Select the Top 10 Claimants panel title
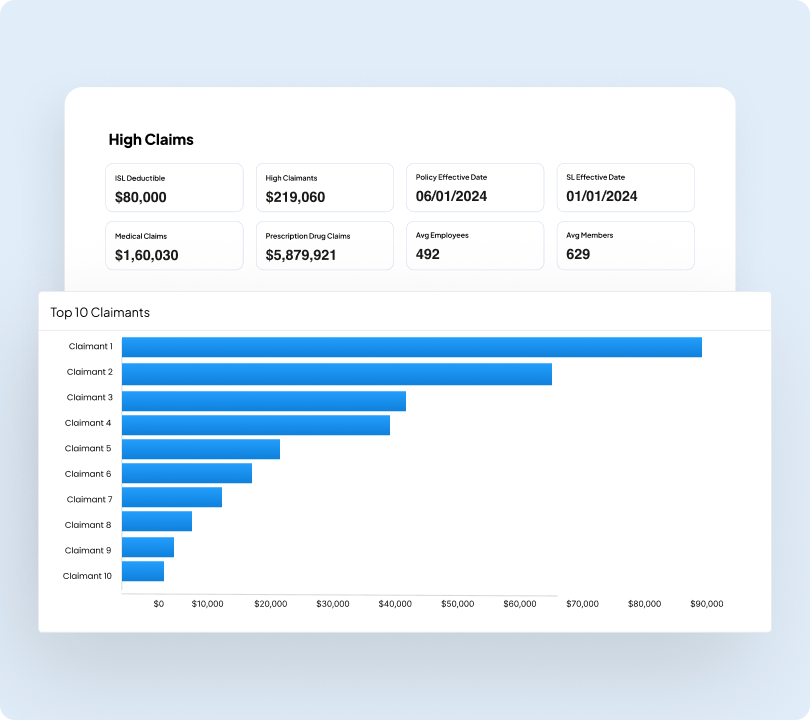 [x=99, y=312]
